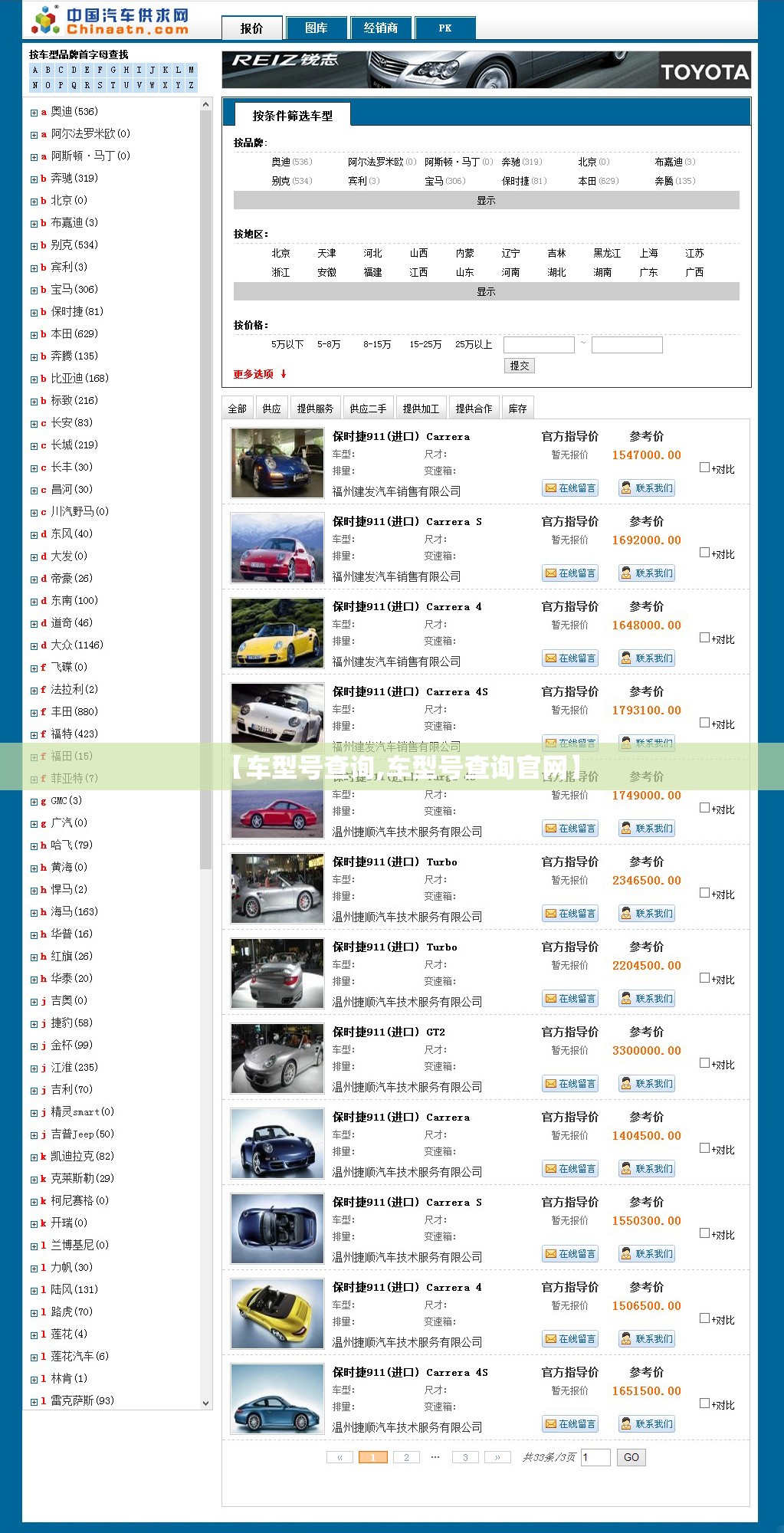The image size is (784, 1533).
Task: Click 联系我们 for the 2346500.00 Turbo
Action: tap(647, 914)
